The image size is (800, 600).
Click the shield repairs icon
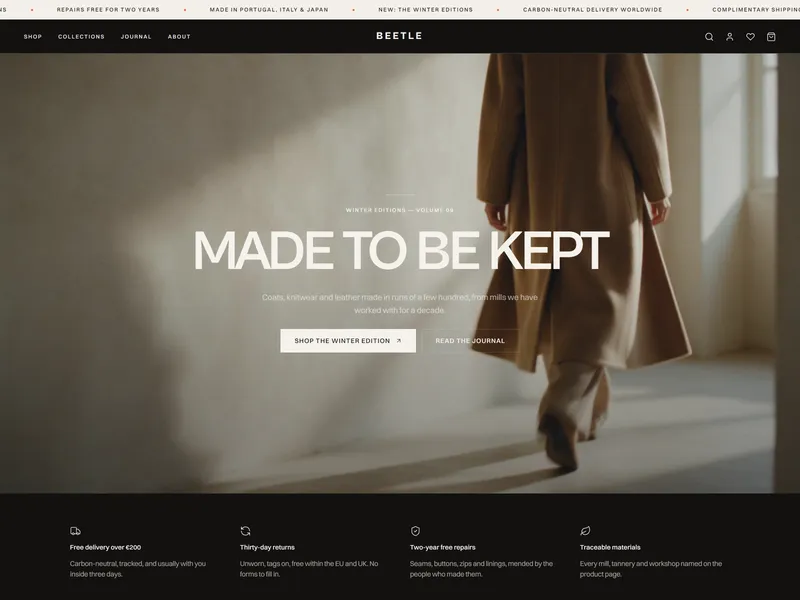(415, 531)
